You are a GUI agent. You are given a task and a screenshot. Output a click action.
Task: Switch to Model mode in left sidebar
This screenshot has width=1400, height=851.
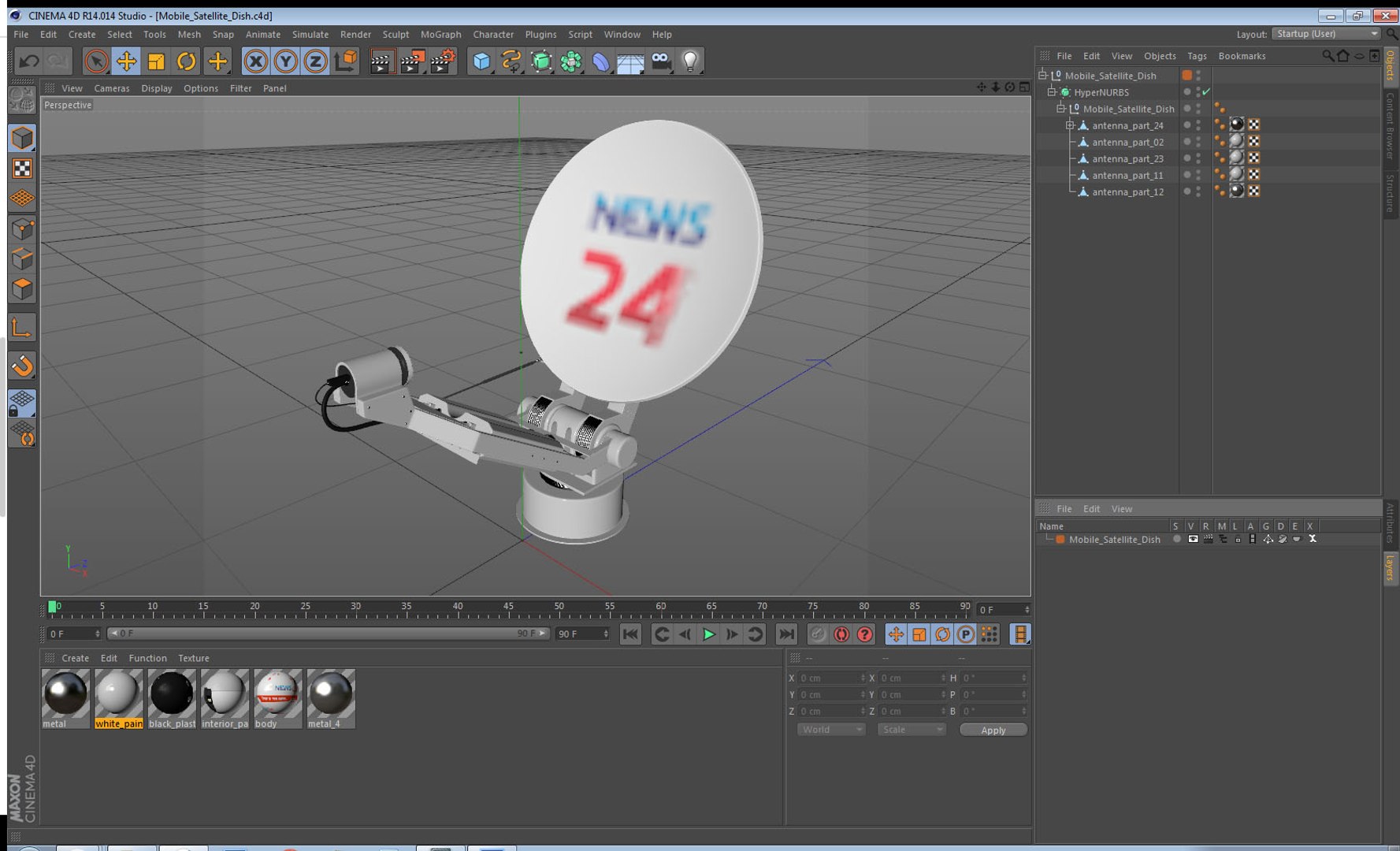click(22, 138)
